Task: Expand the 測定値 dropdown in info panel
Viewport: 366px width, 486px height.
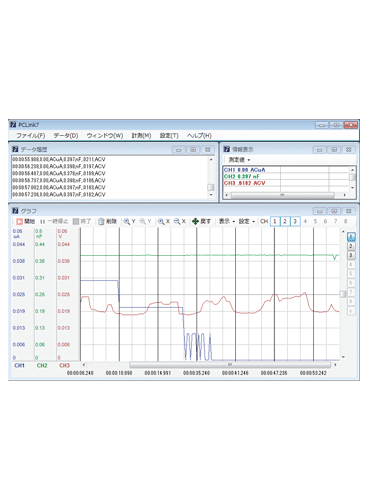Action: (x=239, y=160)
